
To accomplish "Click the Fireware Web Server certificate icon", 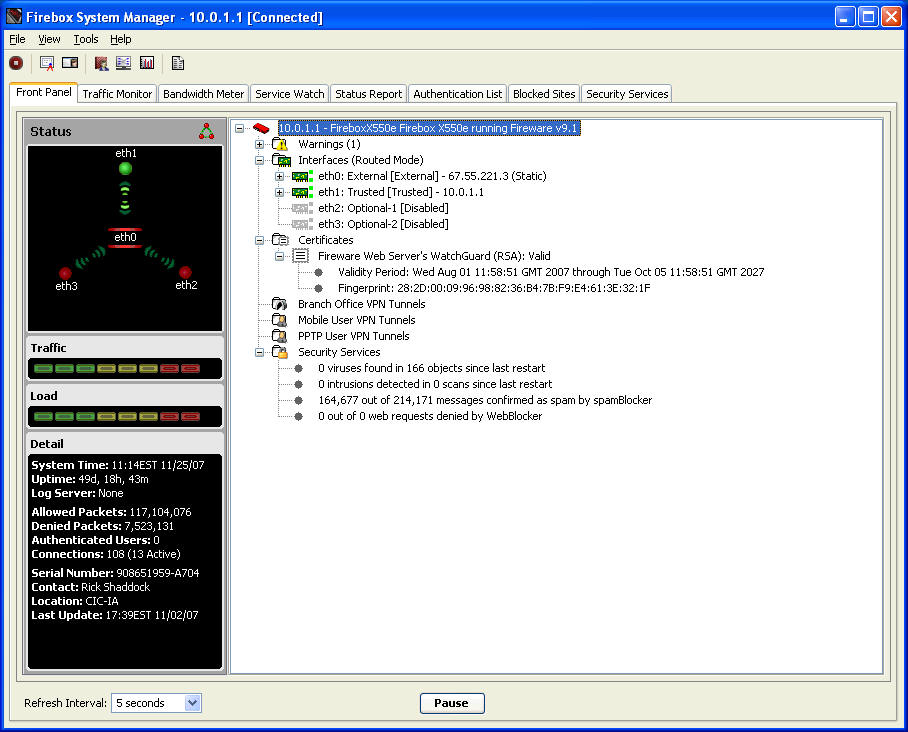I will tap(301, 256).
